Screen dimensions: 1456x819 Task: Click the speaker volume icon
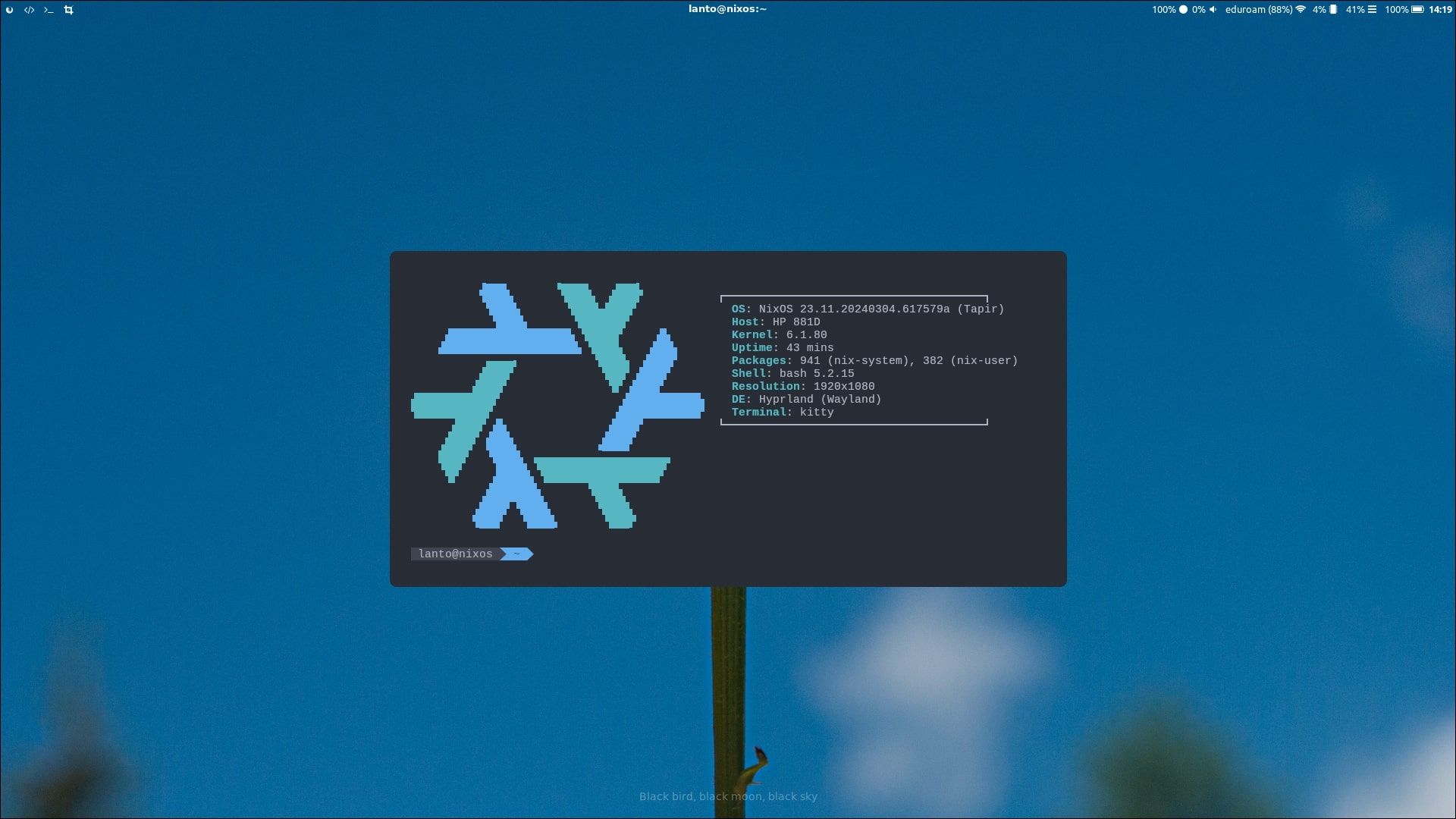point(1213,10)
